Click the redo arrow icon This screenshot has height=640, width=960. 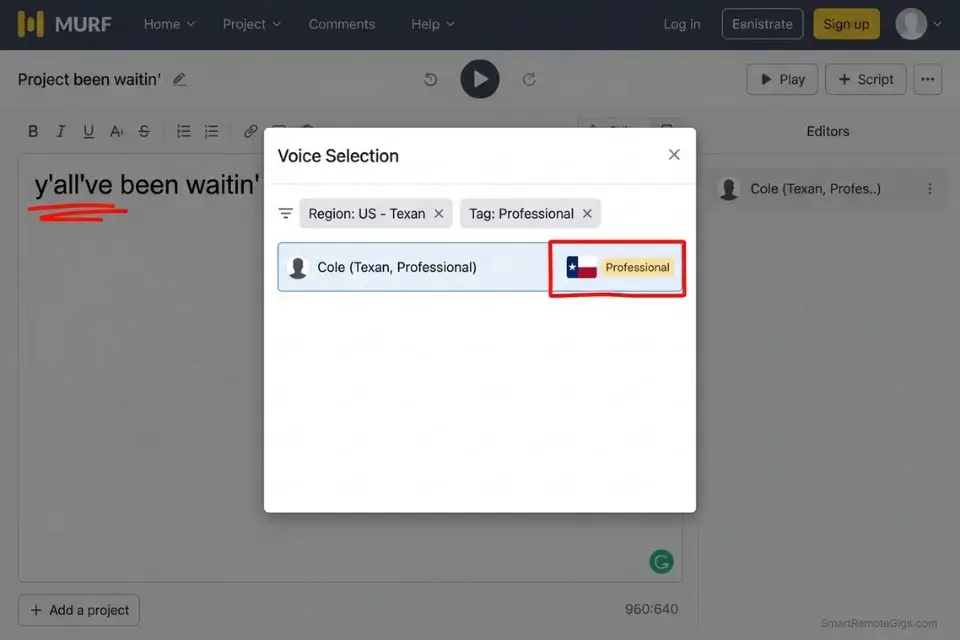click(x=529, y=79)
